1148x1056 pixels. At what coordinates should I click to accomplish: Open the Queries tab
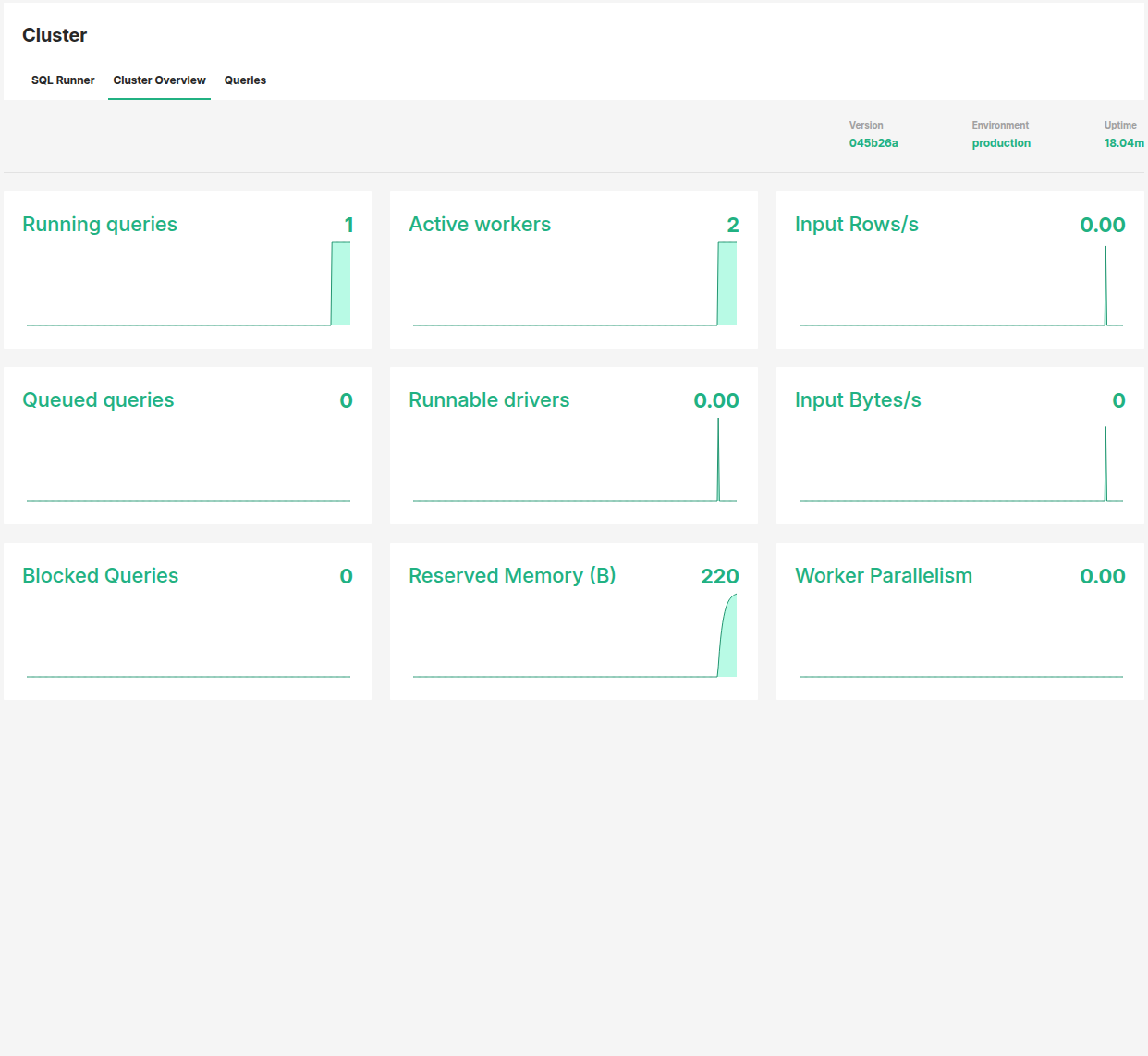245,80
